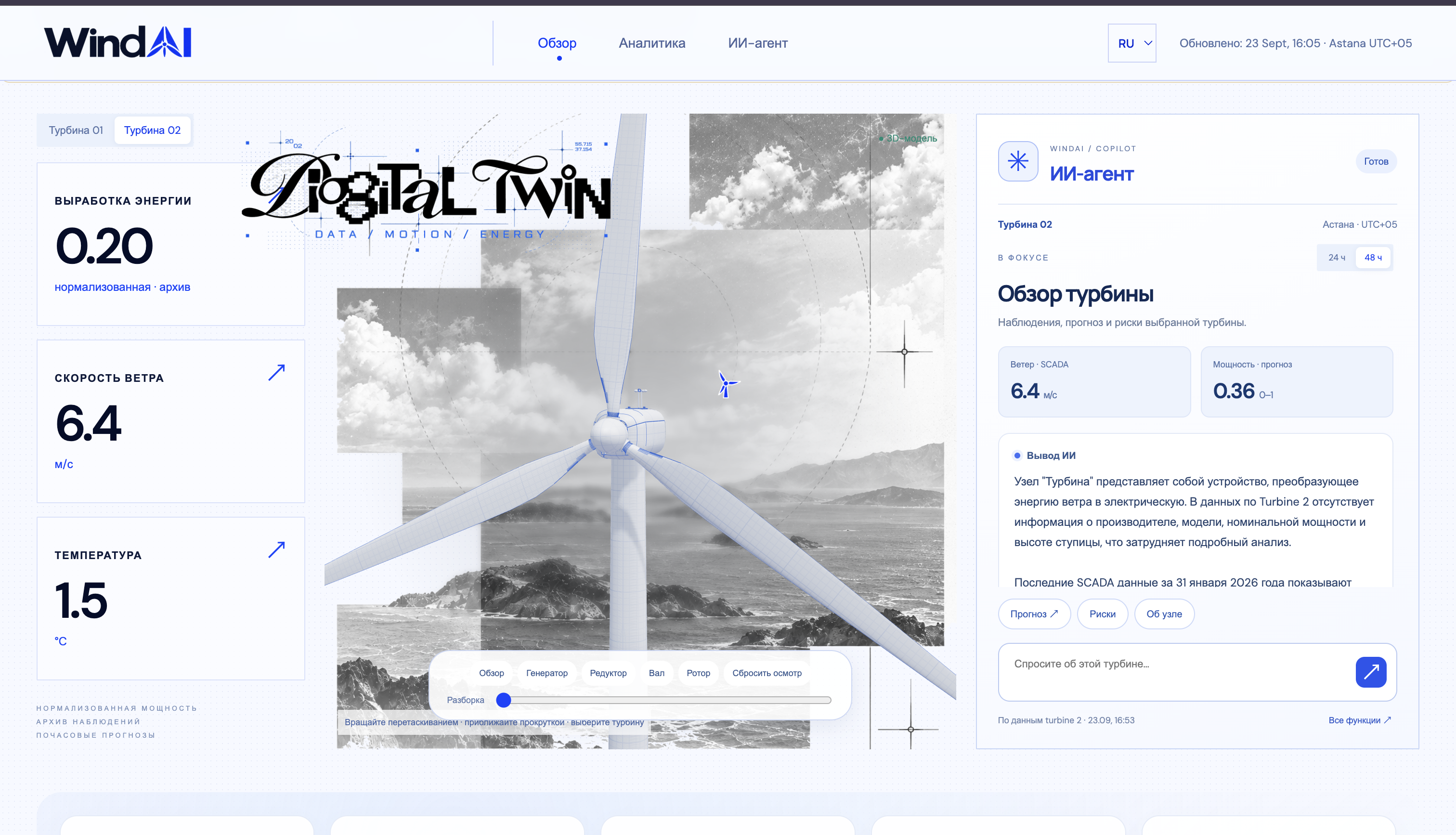This screenshot has height=835, width=1456.
Task: Send the question with the blue arrow button
Action: coord(1371,672)
